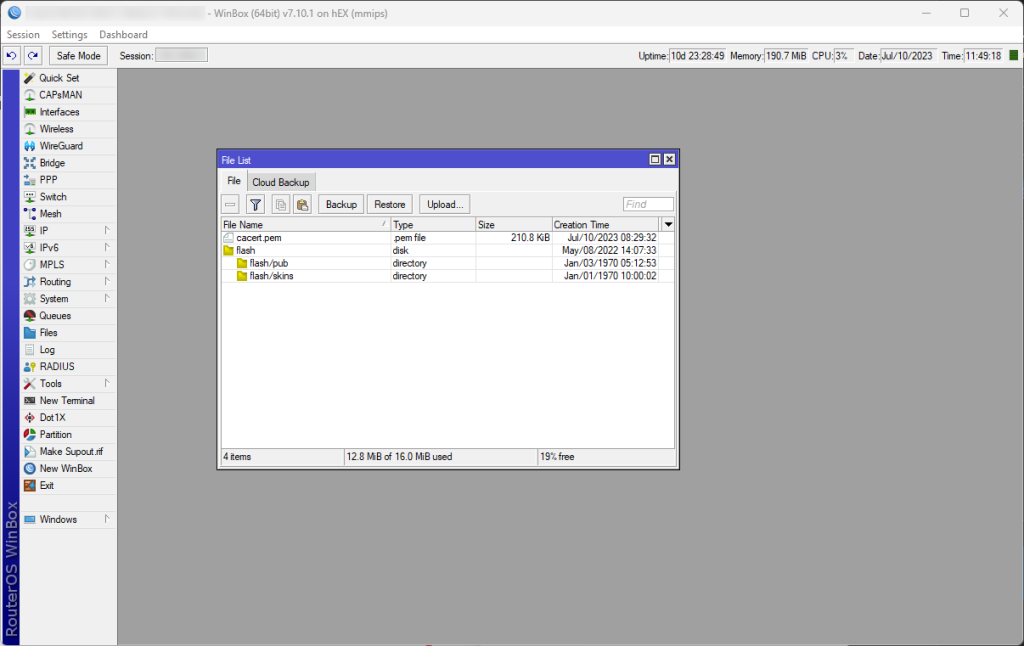This screenshot has width=1024, height=646.
Task: Click the Backup button
Action: point(341,204)
